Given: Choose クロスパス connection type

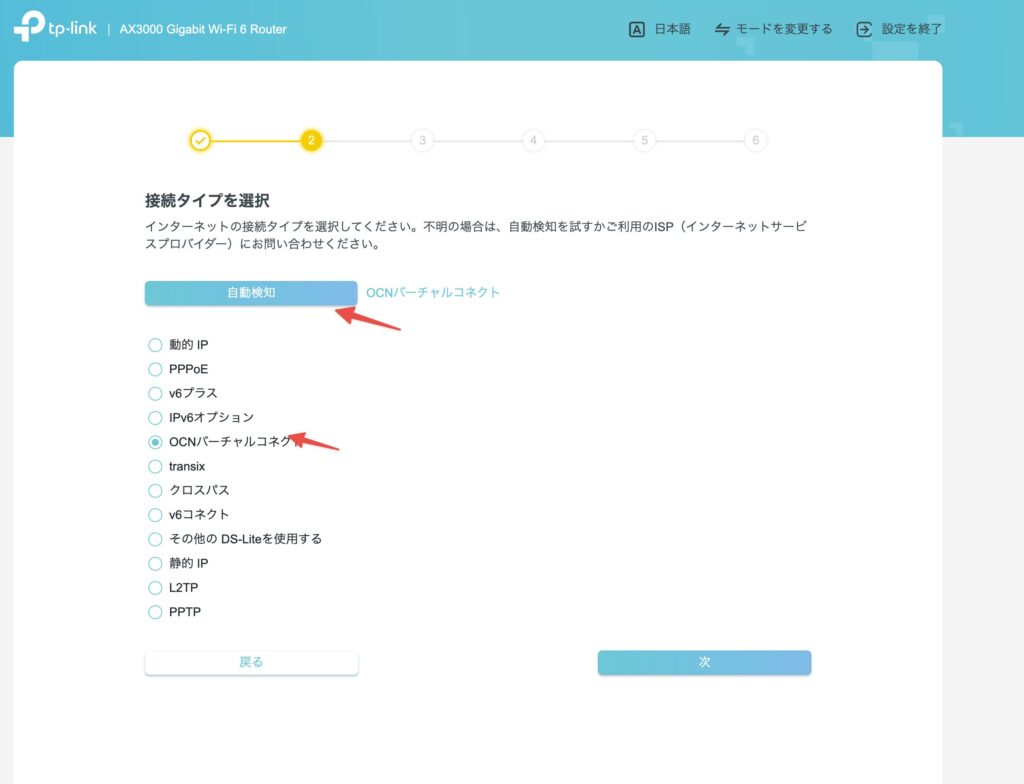Looking at the screenshot, I should click(x=155, y=491).
